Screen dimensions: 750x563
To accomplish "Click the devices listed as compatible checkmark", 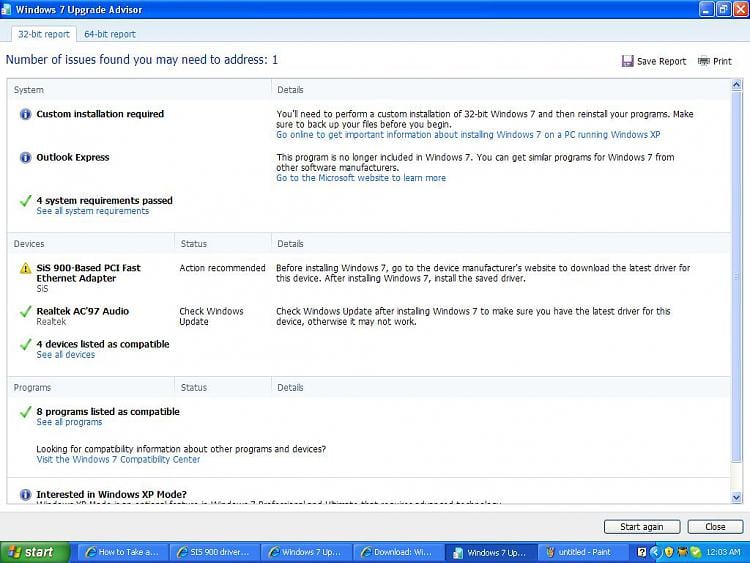I will (x=25, y=344).
